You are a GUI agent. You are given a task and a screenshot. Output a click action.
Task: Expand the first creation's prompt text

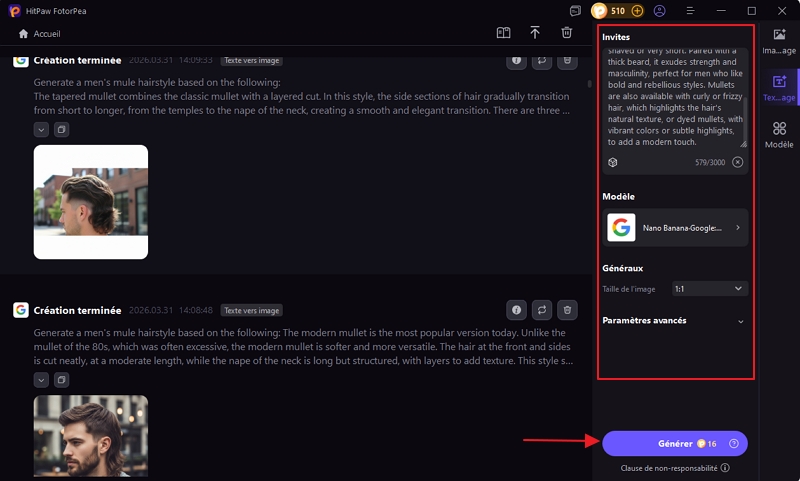pos(41,129)
